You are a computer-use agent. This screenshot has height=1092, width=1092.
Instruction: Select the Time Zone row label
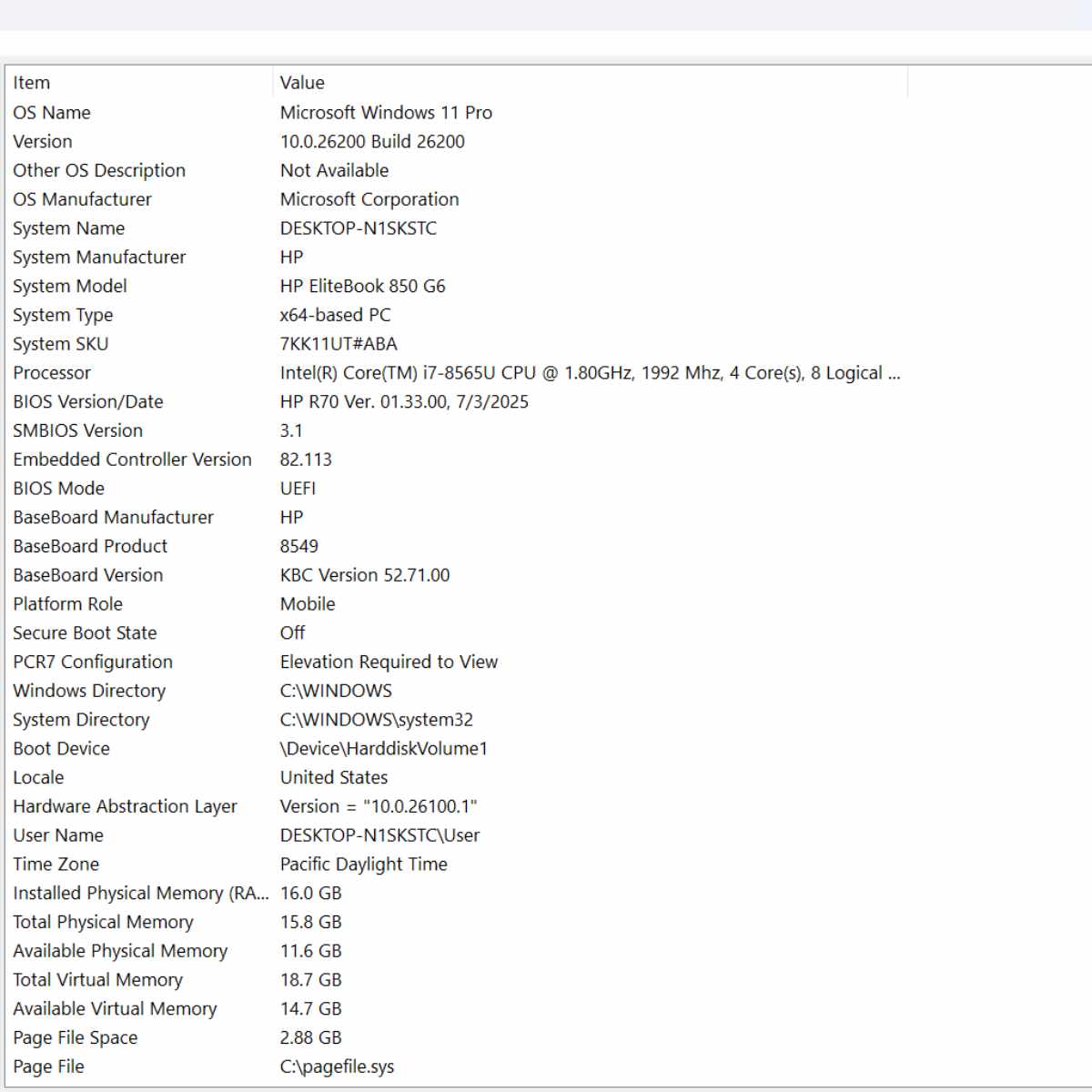click(56, 864)
